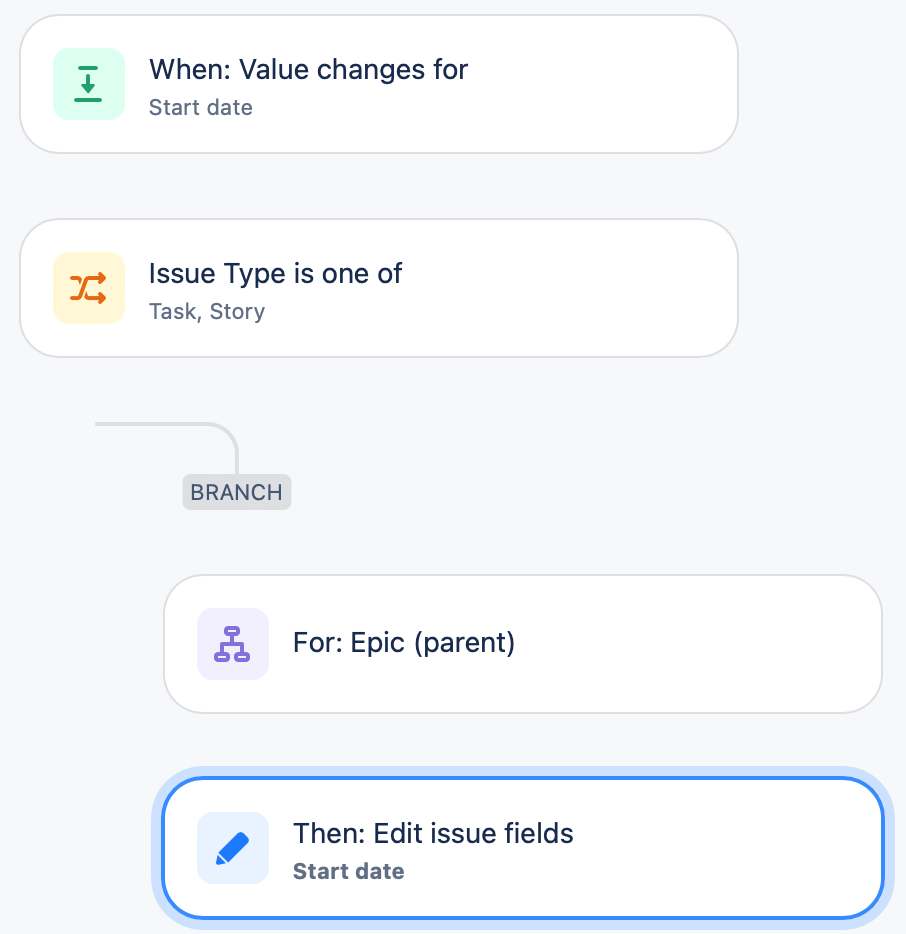Viewport: 906px width, 934px height.
Task: Open the 'For: Epic (parent)' branch card
Action: [x=522, y=644]
